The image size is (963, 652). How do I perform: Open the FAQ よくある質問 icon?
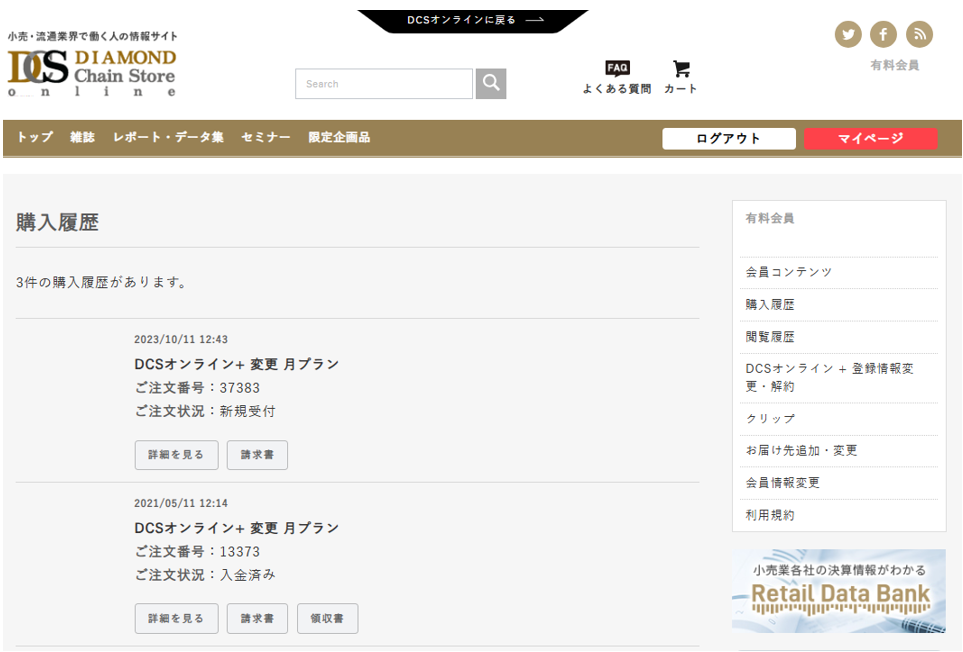[x=617, y=77]
